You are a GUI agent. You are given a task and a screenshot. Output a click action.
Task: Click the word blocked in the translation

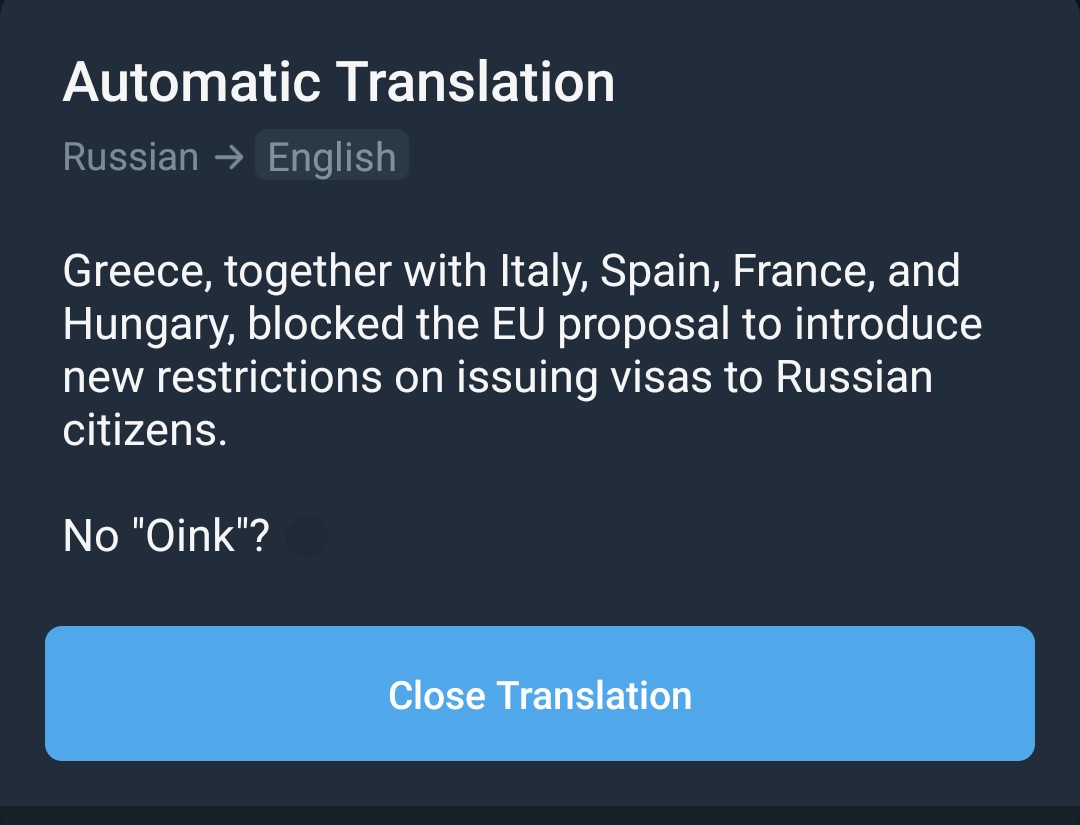click(326, 324)
